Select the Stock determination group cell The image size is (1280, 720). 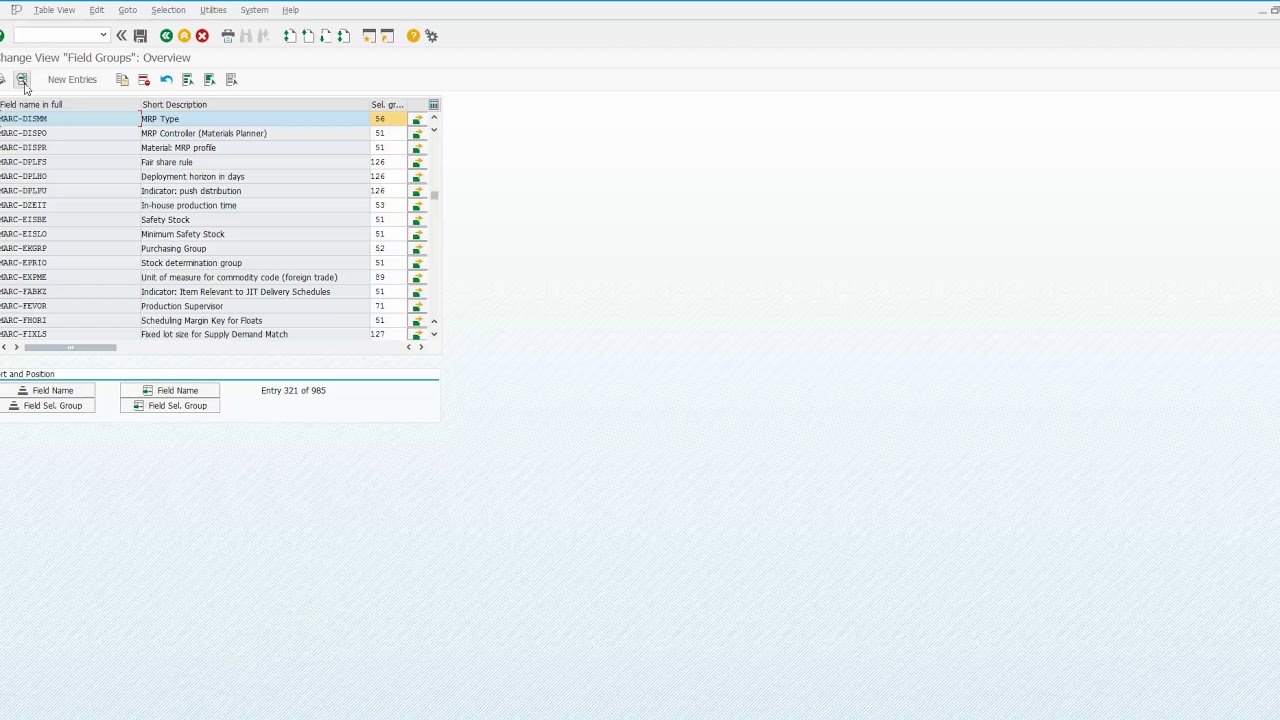(254, 263)
